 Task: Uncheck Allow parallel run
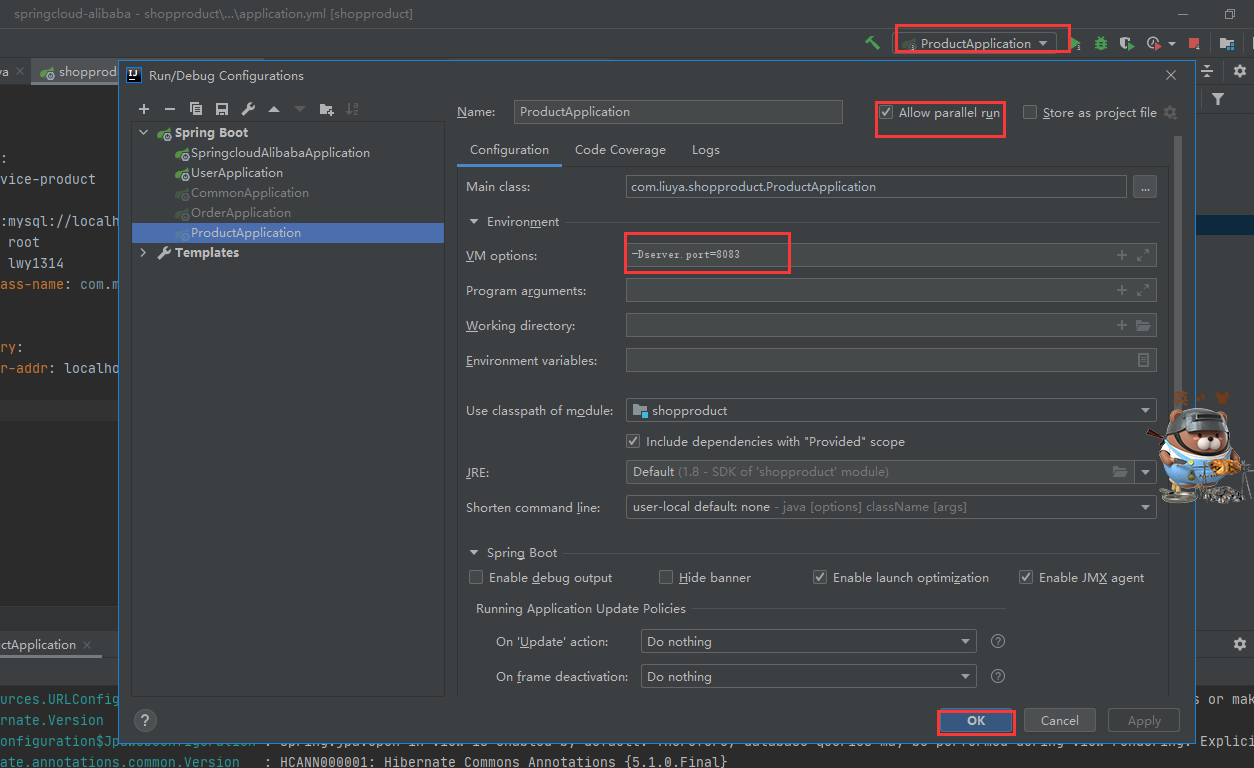point(886,113)
